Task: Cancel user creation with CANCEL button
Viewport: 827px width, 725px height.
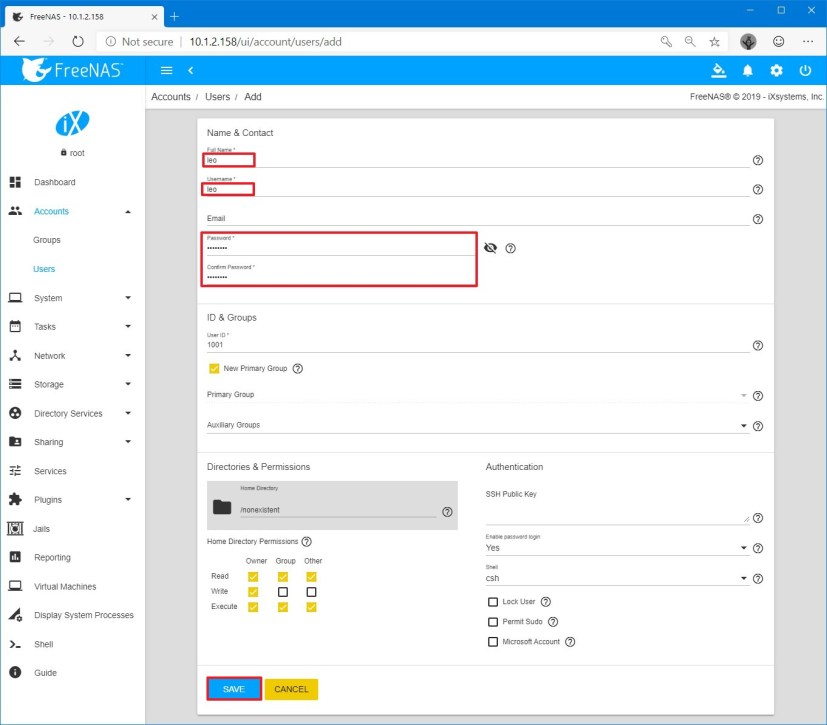Action: click(293, 689)
